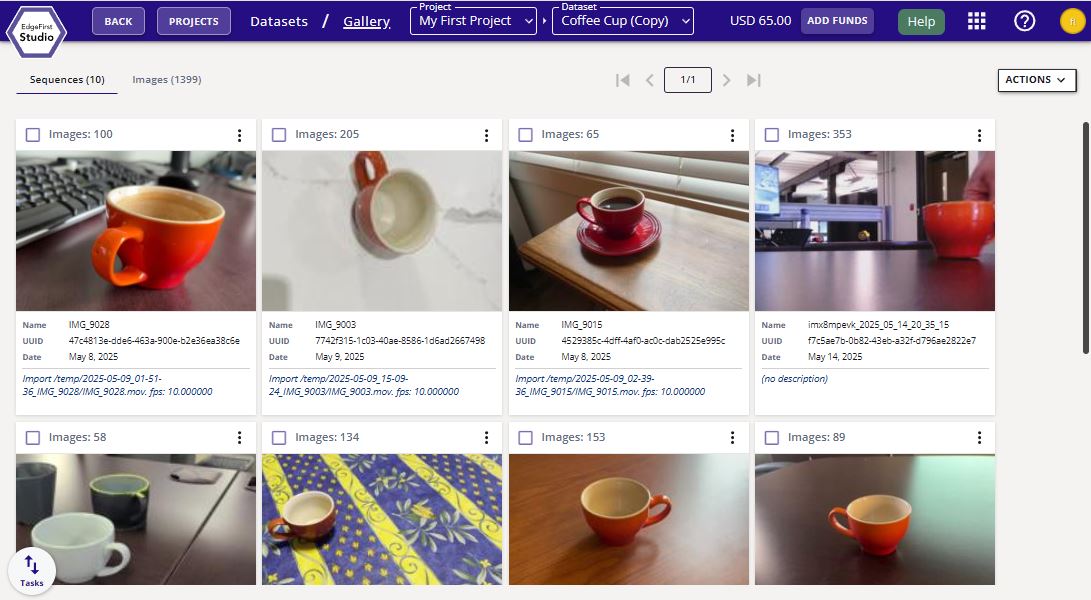Tick the Images: 134 sequence checkbox
The height and width of the screenshot is (600, 1091).
279,438
